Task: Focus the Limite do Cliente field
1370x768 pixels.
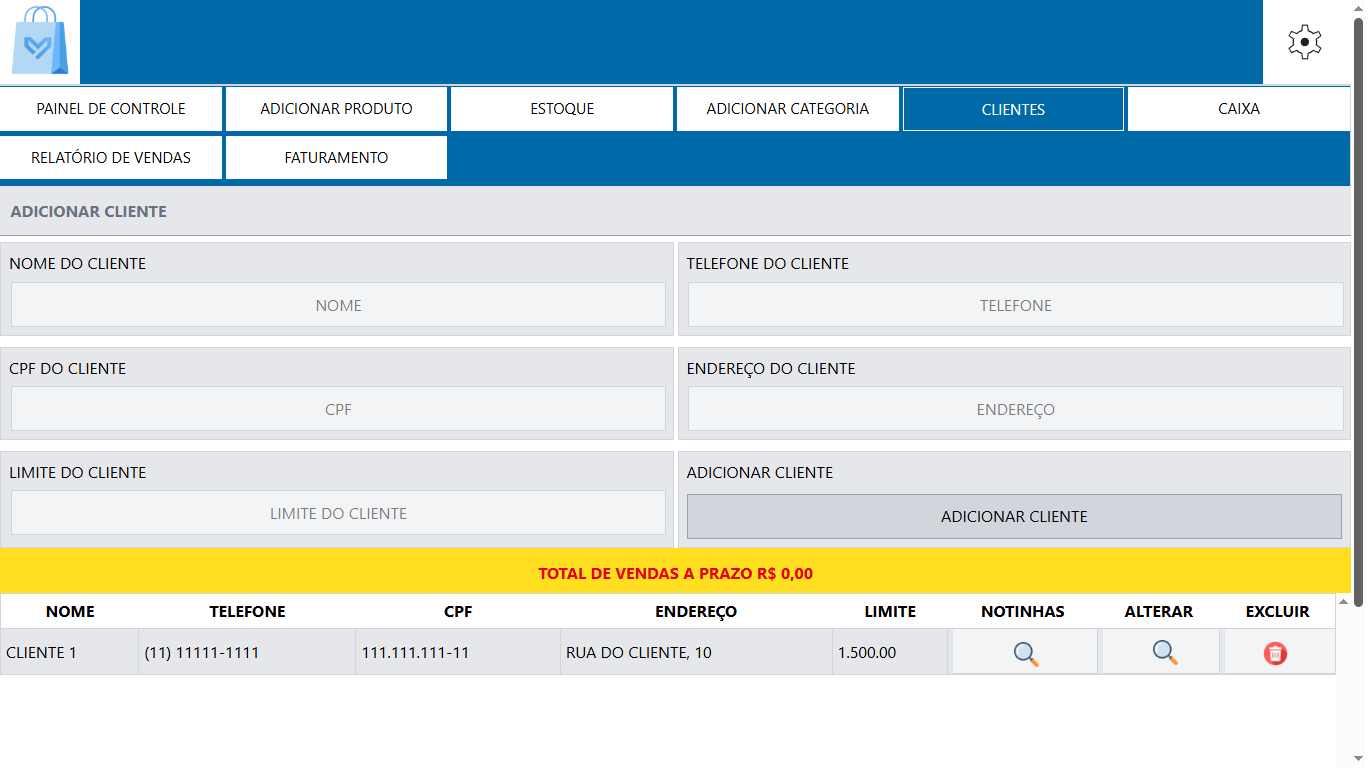Action: pyautogui.click(x=338, y=513)
